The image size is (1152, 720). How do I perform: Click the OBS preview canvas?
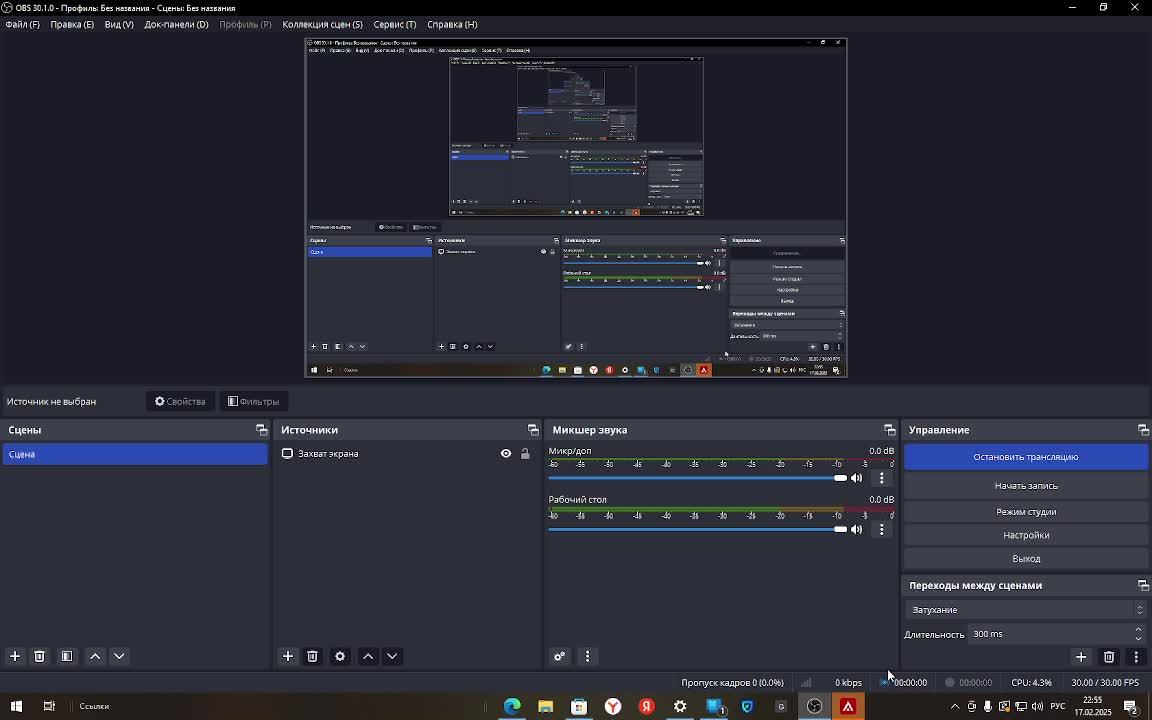pos(576,208)
